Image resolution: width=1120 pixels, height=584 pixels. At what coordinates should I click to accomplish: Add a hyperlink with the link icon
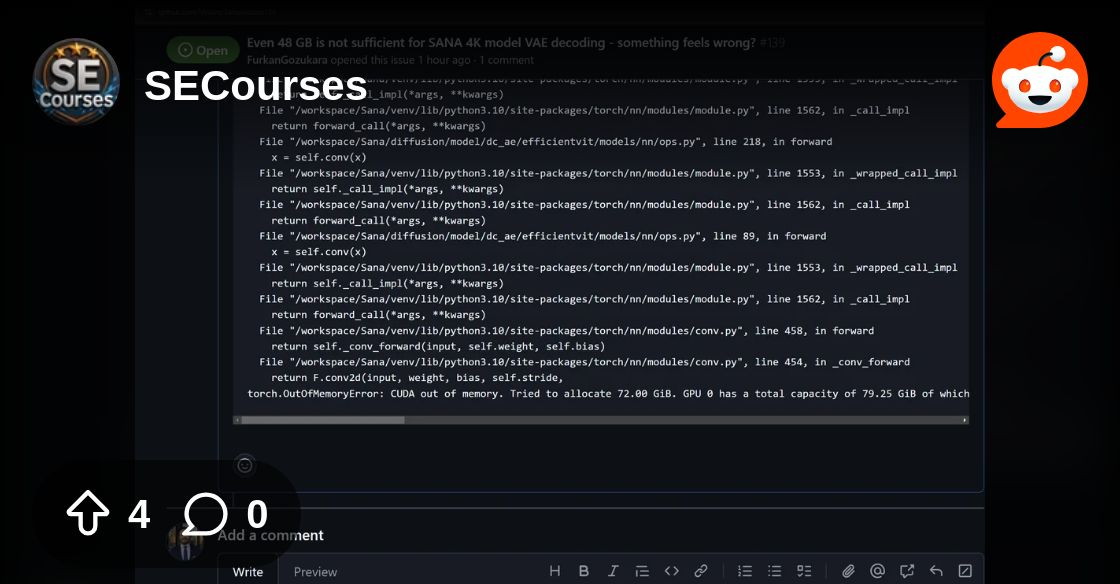point(700,571)
